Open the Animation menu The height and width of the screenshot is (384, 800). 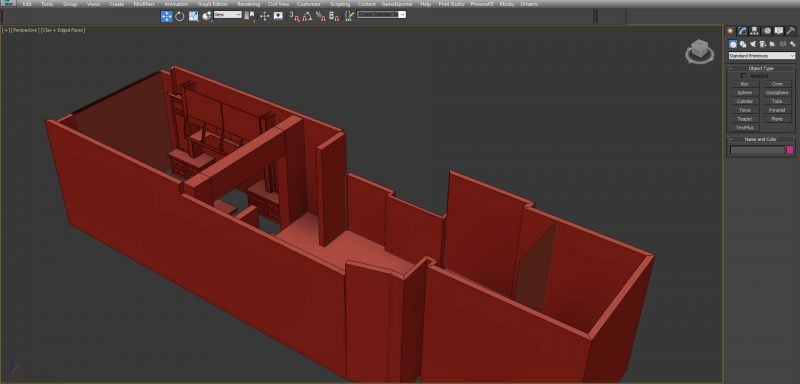[x=176, y=4]
